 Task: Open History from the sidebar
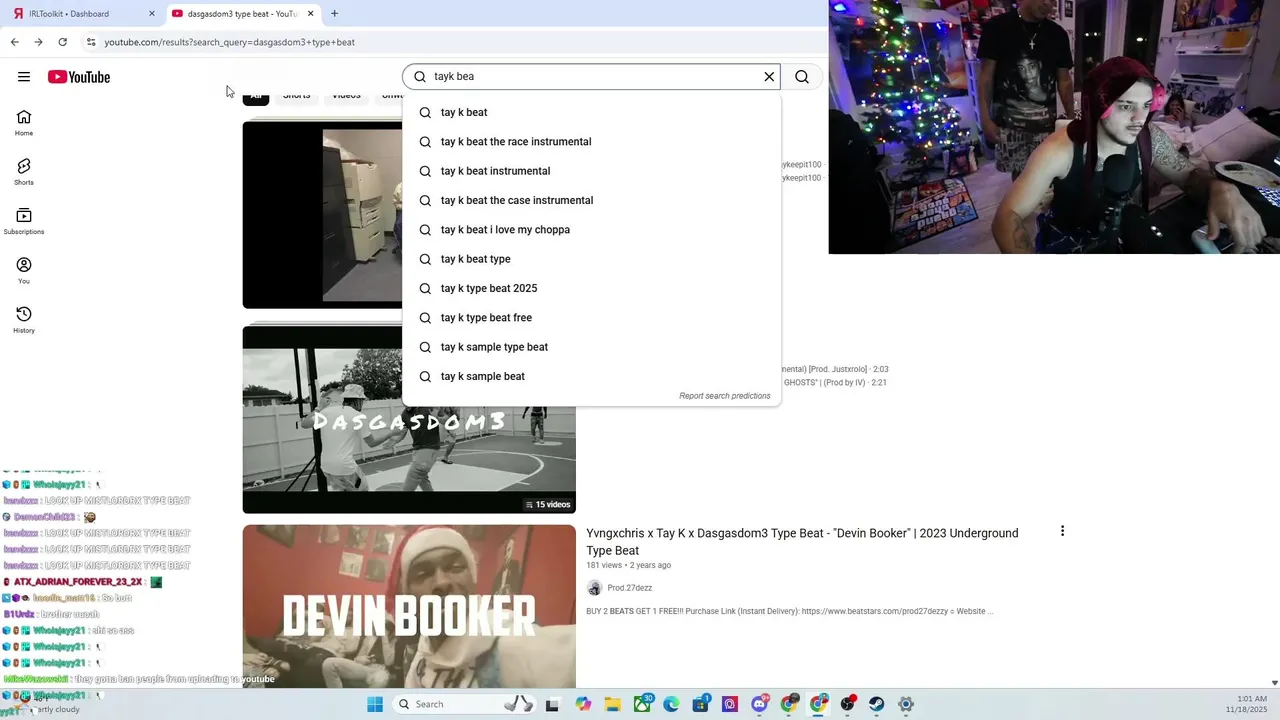tap(24, 320)
